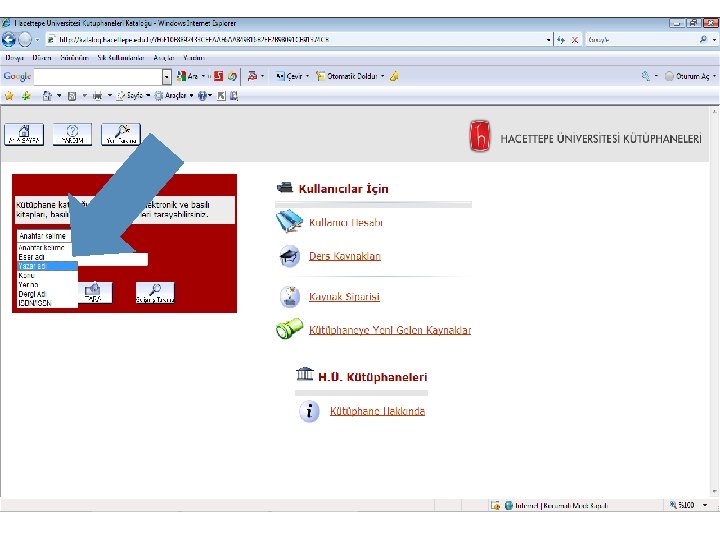Click the TARA scan button in the red panel

[x=93, y=293]
